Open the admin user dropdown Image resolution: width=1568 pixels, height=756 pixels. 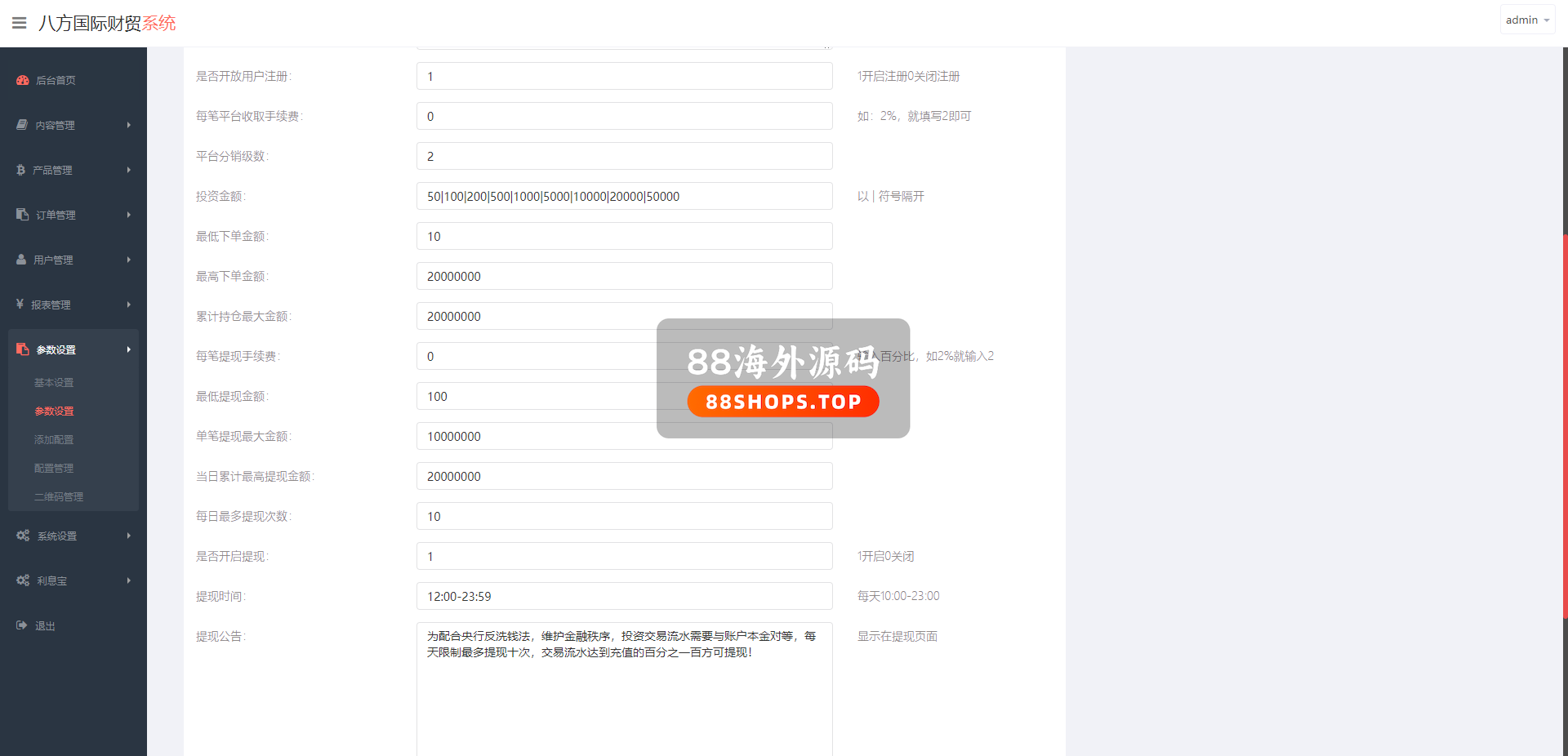pos(1526,20)
